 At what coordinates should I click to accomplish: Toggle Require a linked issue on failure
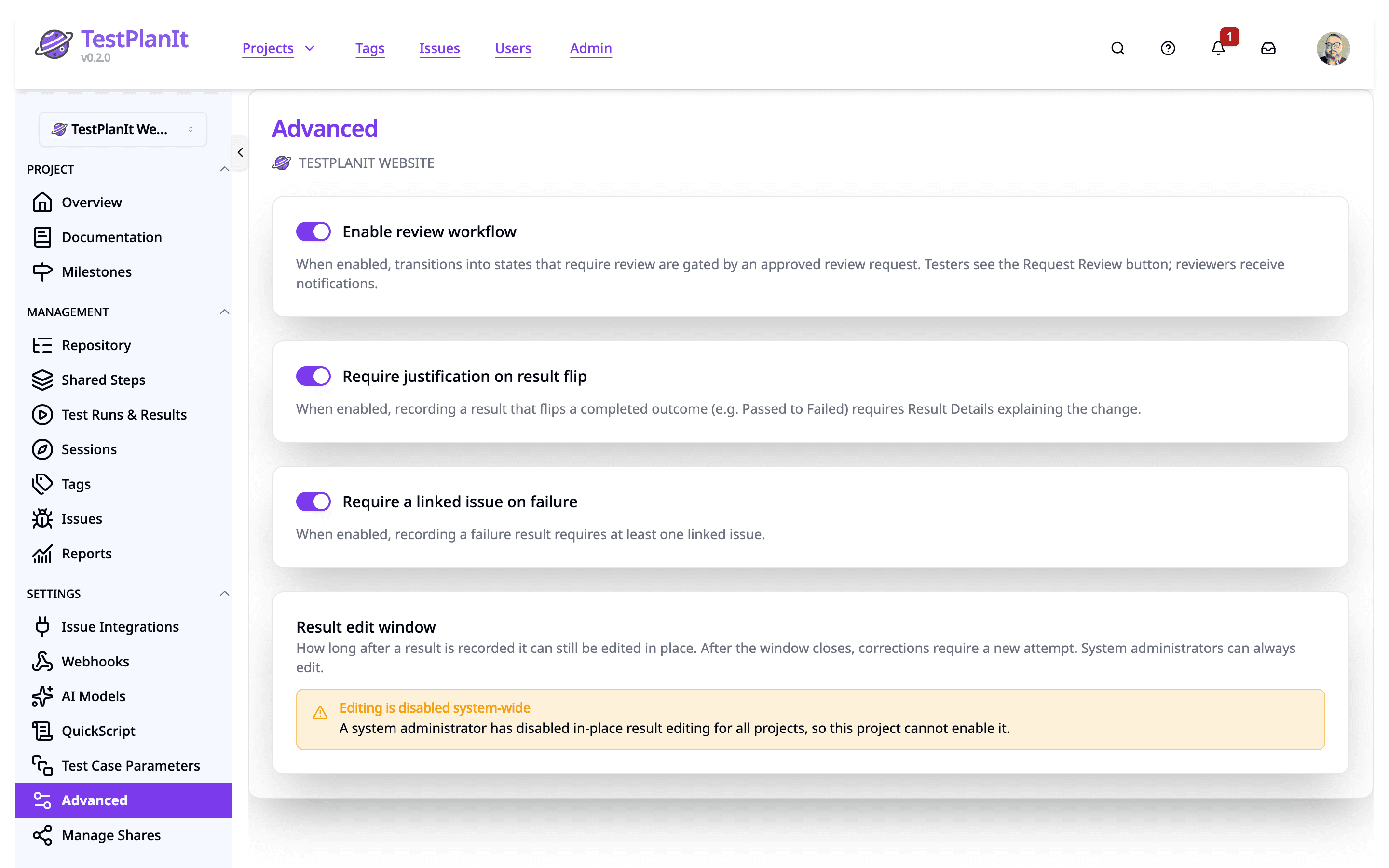tap(313, 501)
